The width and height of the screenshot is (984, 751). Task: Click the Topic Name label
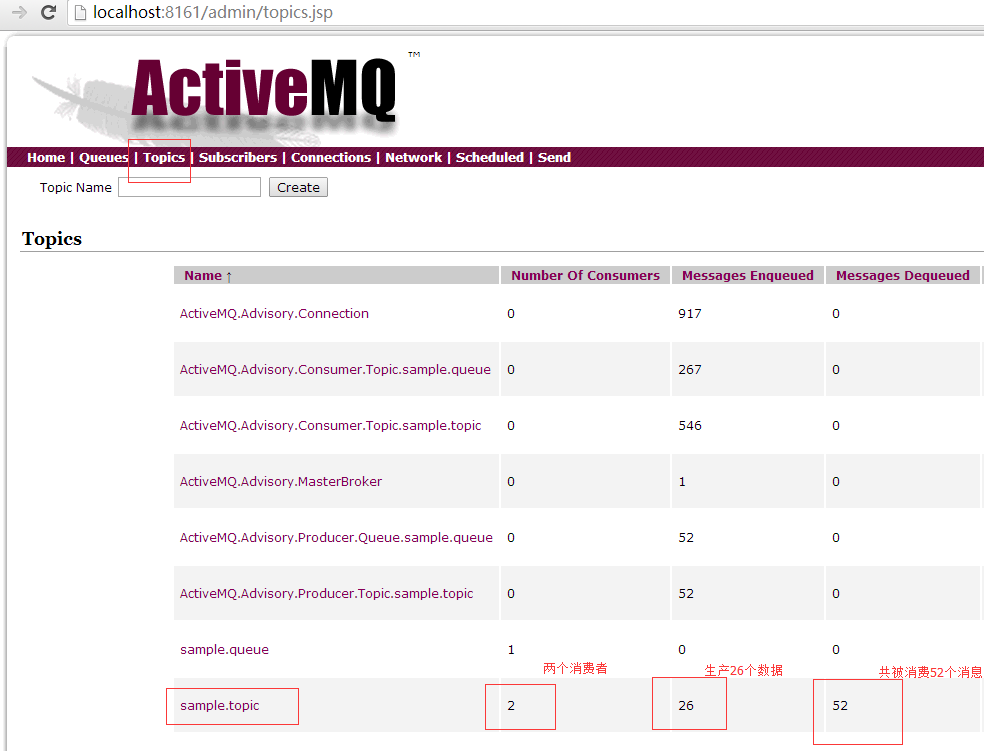tap(75, 188)
